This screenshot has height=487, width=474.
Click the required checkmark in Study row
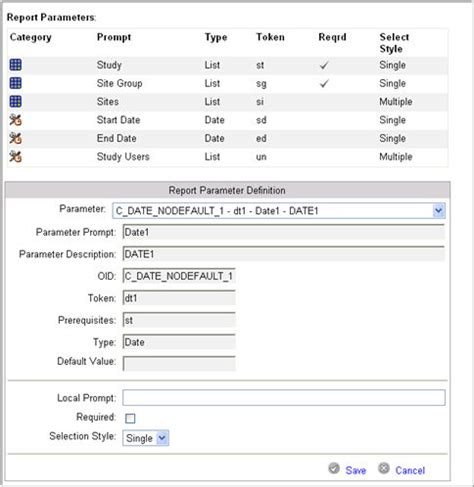click(324, 65)
